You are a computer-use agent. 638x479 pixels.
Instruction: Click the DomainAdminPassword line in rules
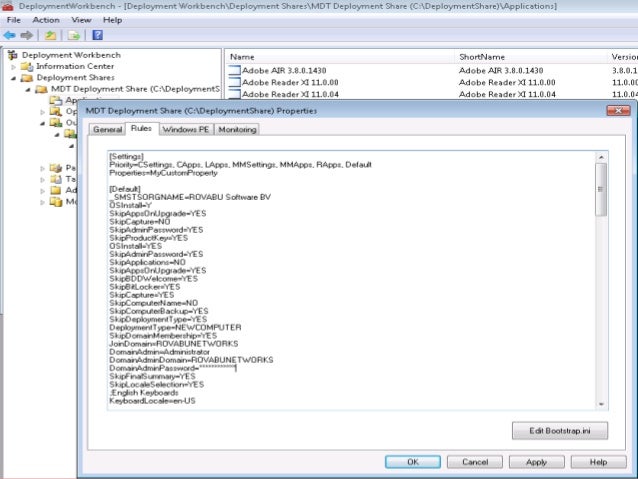click(173, 368)
